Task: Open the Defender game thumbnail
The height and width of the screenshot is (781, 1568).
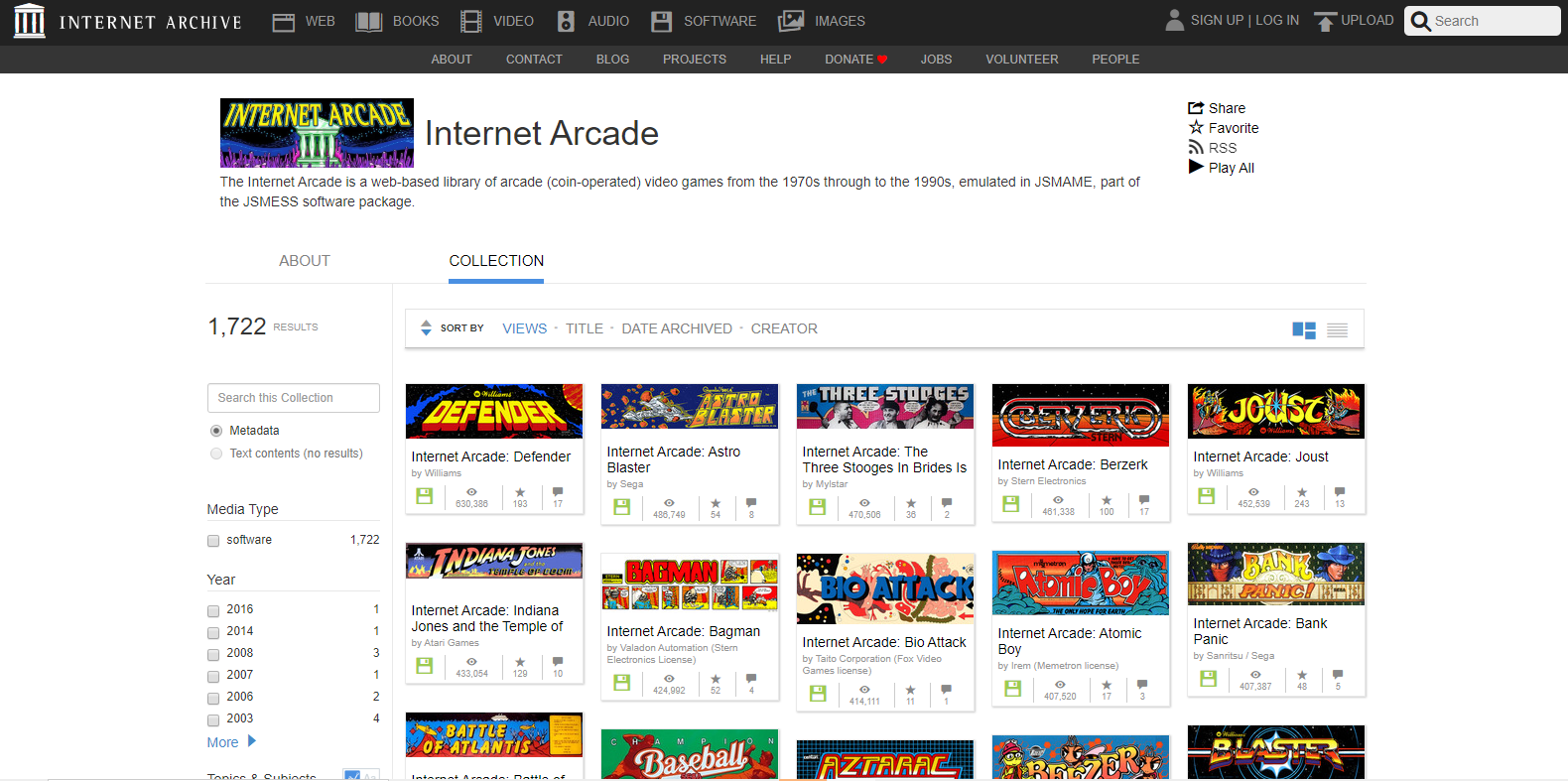Action: [x=494, y=411]
